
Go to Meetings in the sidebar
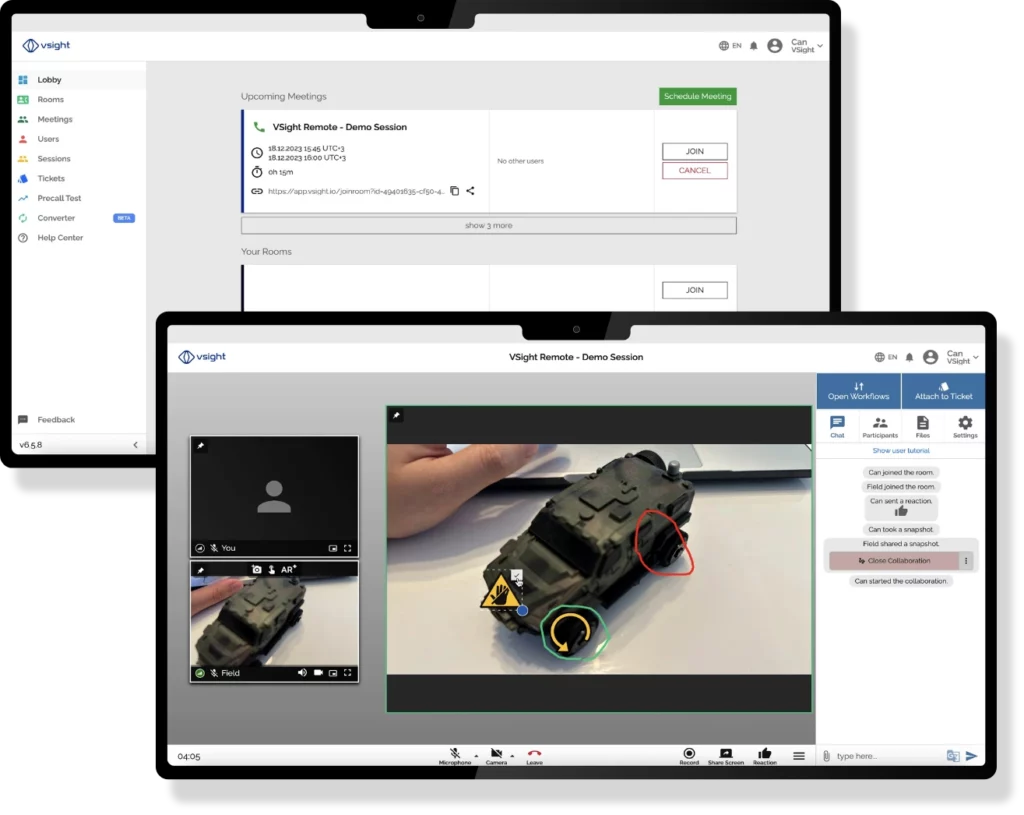pos(54,119)
